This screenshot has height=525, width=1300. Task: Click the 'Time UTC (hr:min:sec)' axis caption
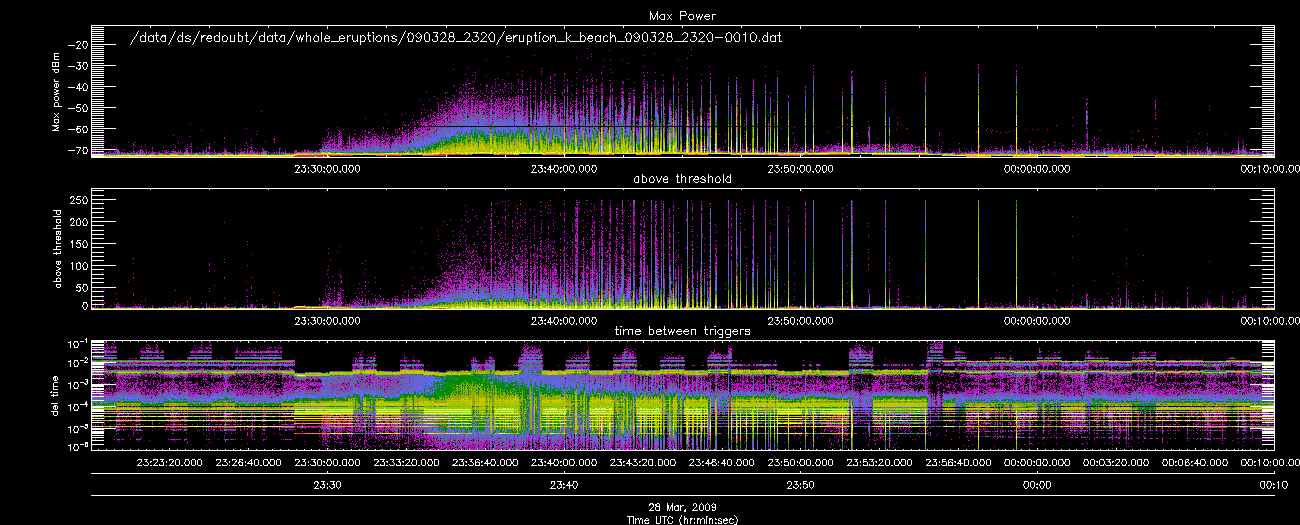coord(683,519)
